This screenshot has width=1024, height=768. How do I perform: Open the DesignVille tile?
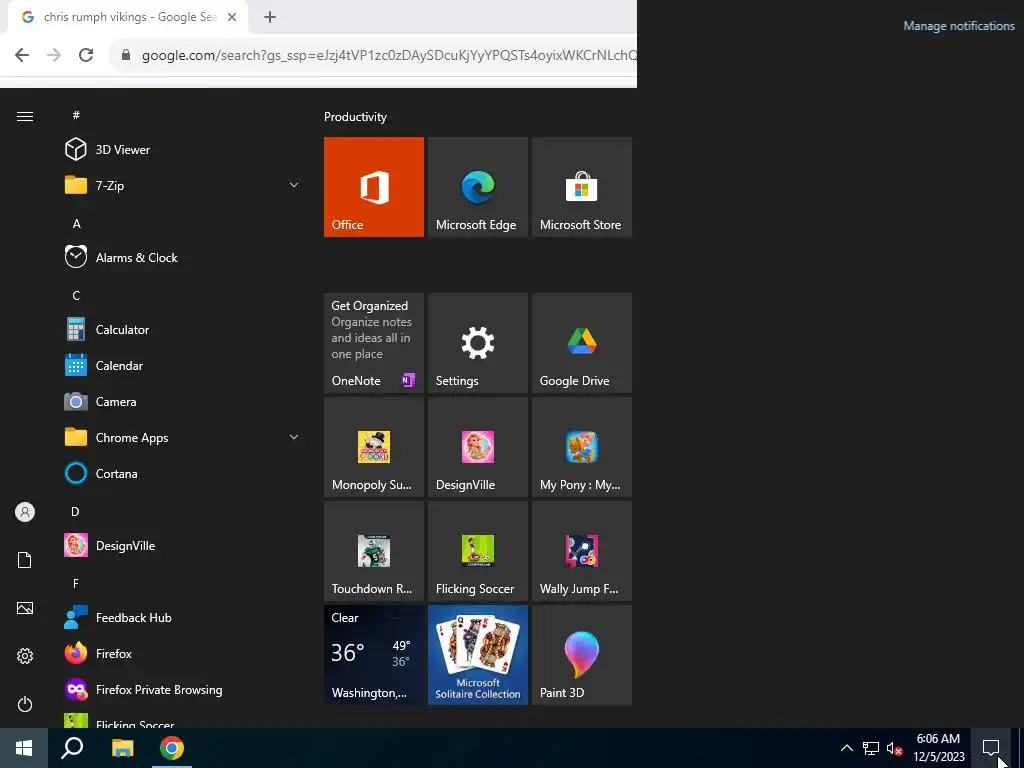[x=477, y=447]
